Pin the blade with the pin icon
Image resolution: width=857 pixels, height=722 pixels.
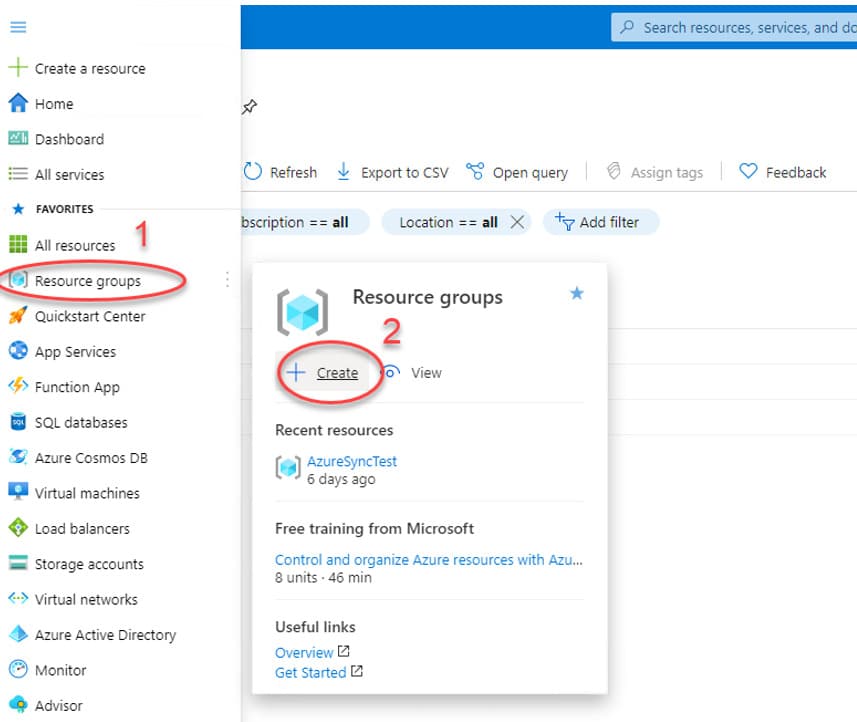click(249, 107)
